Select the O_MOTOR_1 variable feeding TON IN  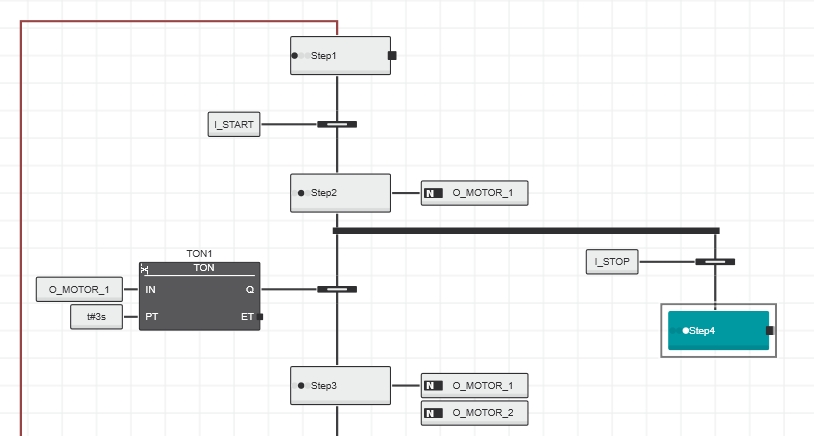(79, 290)
